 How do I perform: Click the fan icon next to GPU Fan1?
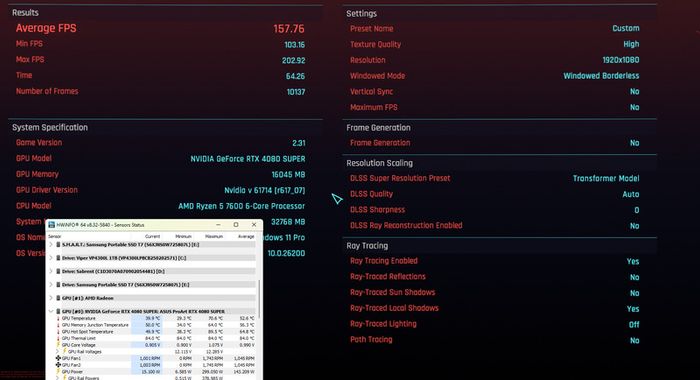58,358
